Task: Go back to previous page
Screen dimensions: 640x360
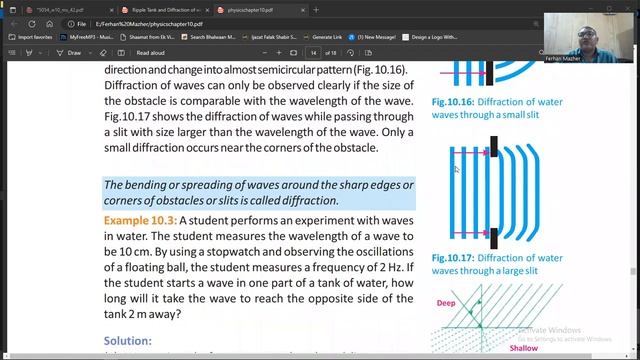Action: coord(14,24)
